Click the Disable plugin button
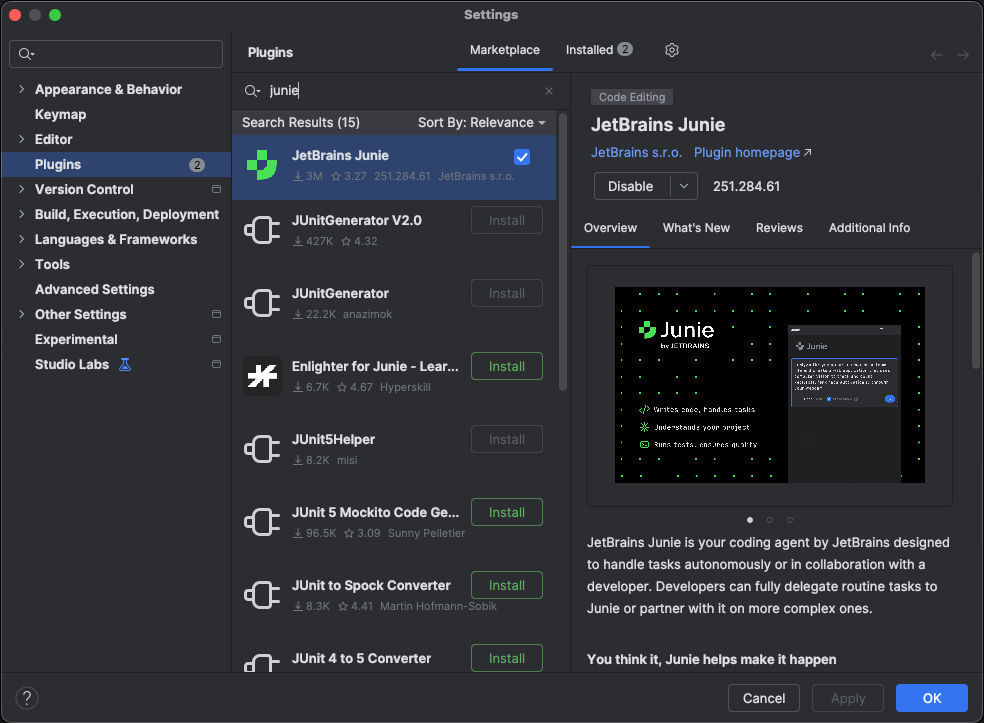Screen dimensions: 984x723 point(631,186)
